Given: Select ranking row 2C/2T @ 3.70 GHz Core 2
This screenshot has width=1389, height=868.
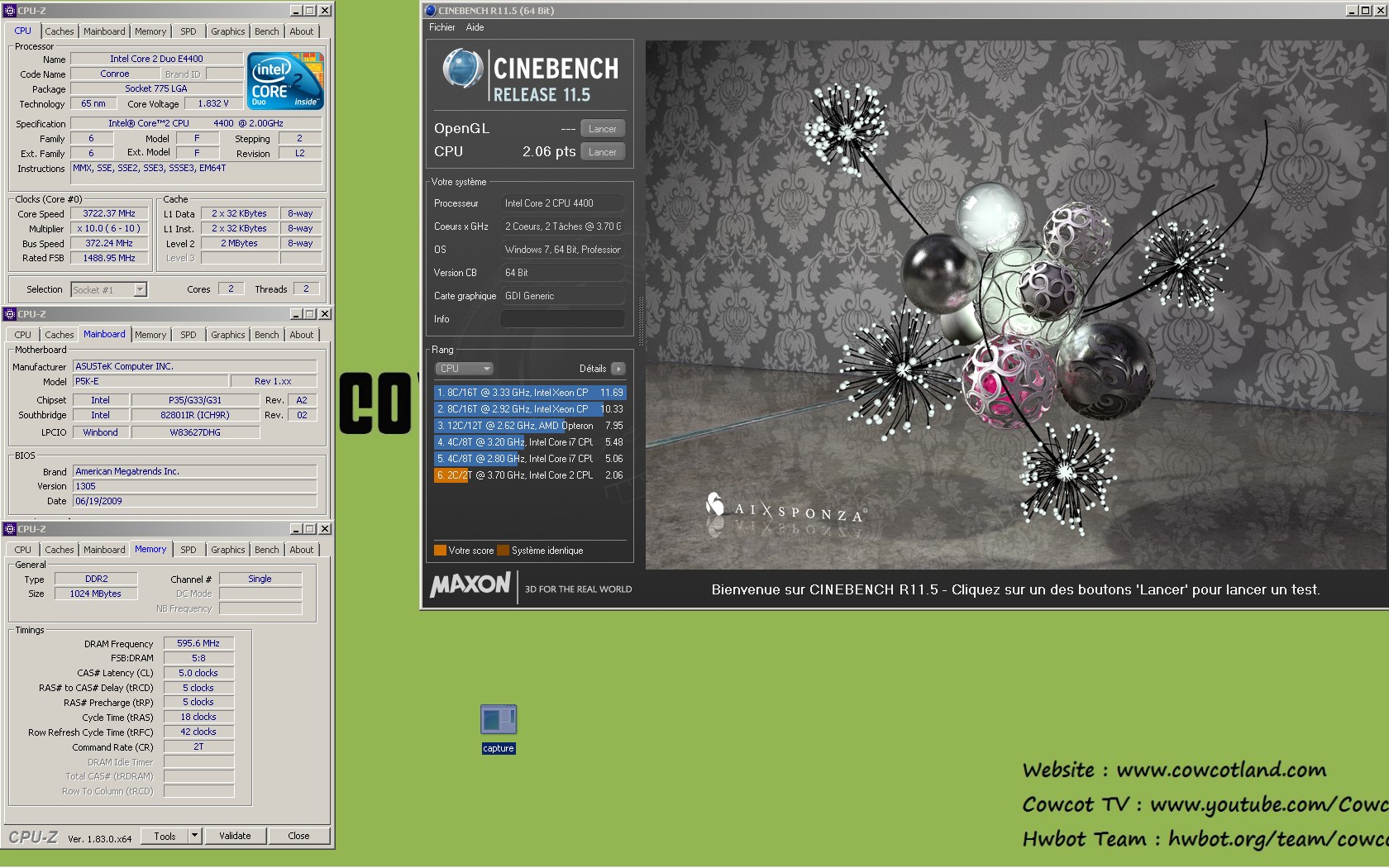Looking at the screenshot, I should click(530, 475).
